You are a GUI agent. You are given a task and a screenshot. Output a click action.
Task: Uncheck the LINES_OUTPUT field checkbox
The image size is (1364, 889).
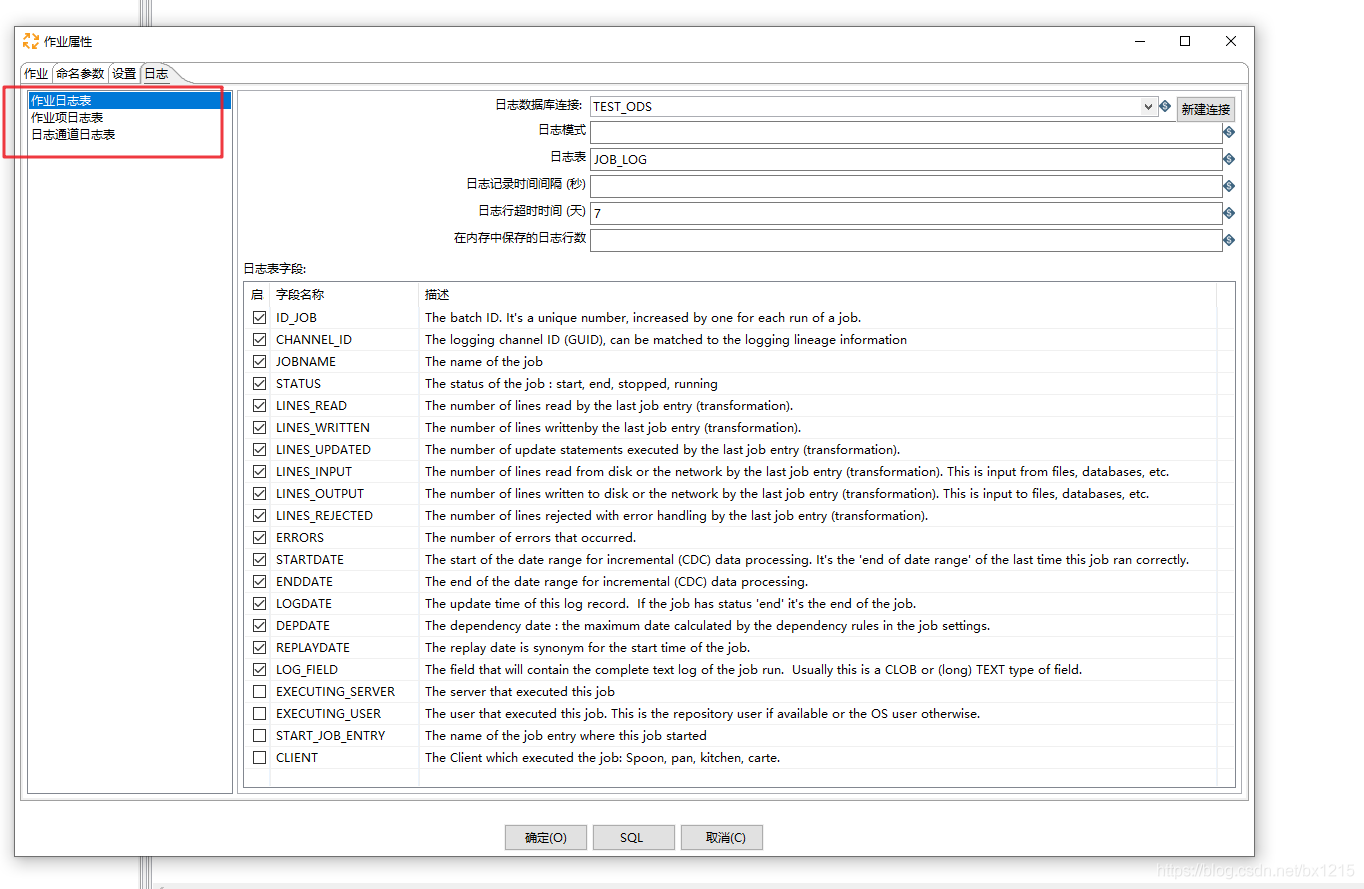tap(259, 494)
